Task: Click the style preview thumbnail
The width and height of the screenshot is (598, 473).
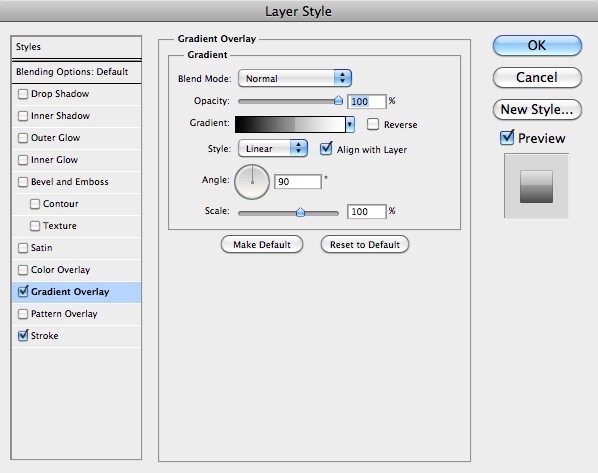Action: [x=536, y=186]
